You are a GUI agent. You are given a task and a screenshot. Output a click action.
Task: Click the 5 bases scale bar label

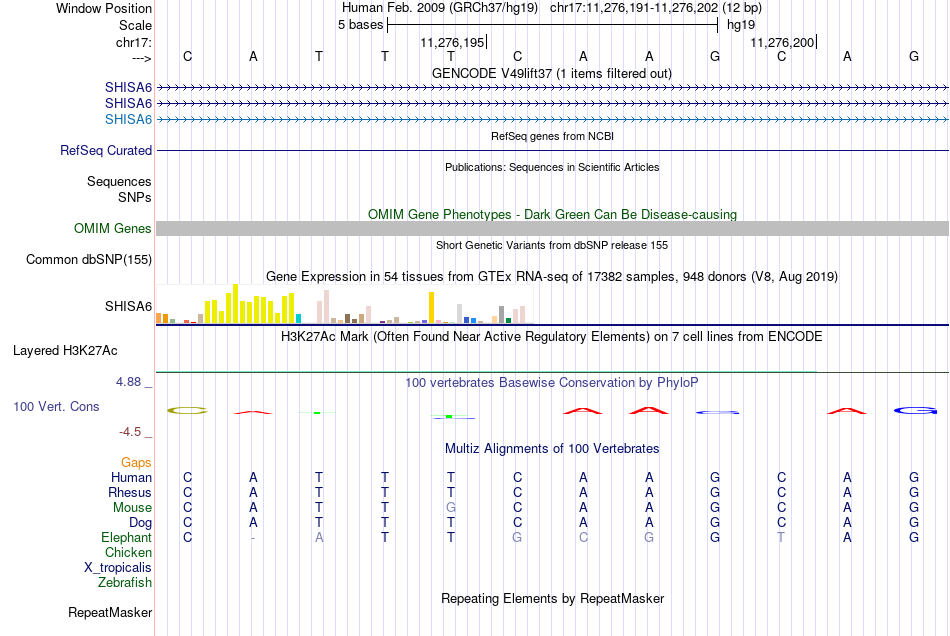click(x=360, y=25)
